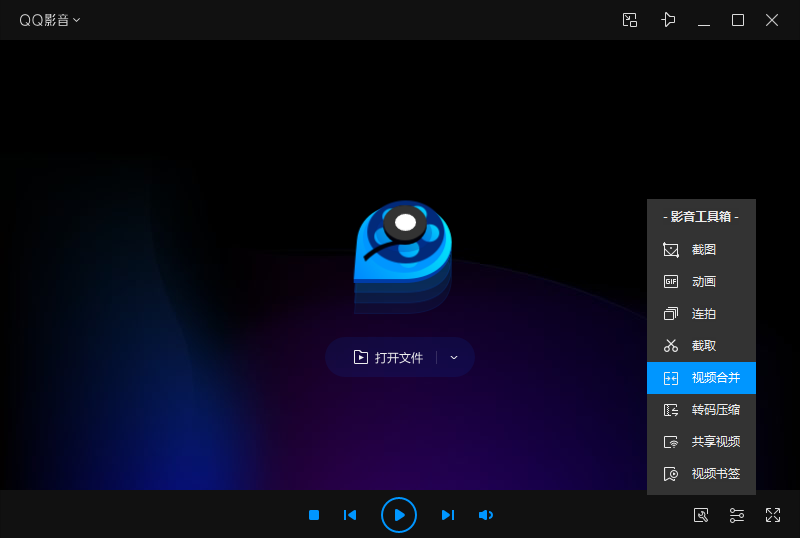800x538 pixels.
Task: Start playback with the play button
Action: pyautogui.click(x=399, y=515)
